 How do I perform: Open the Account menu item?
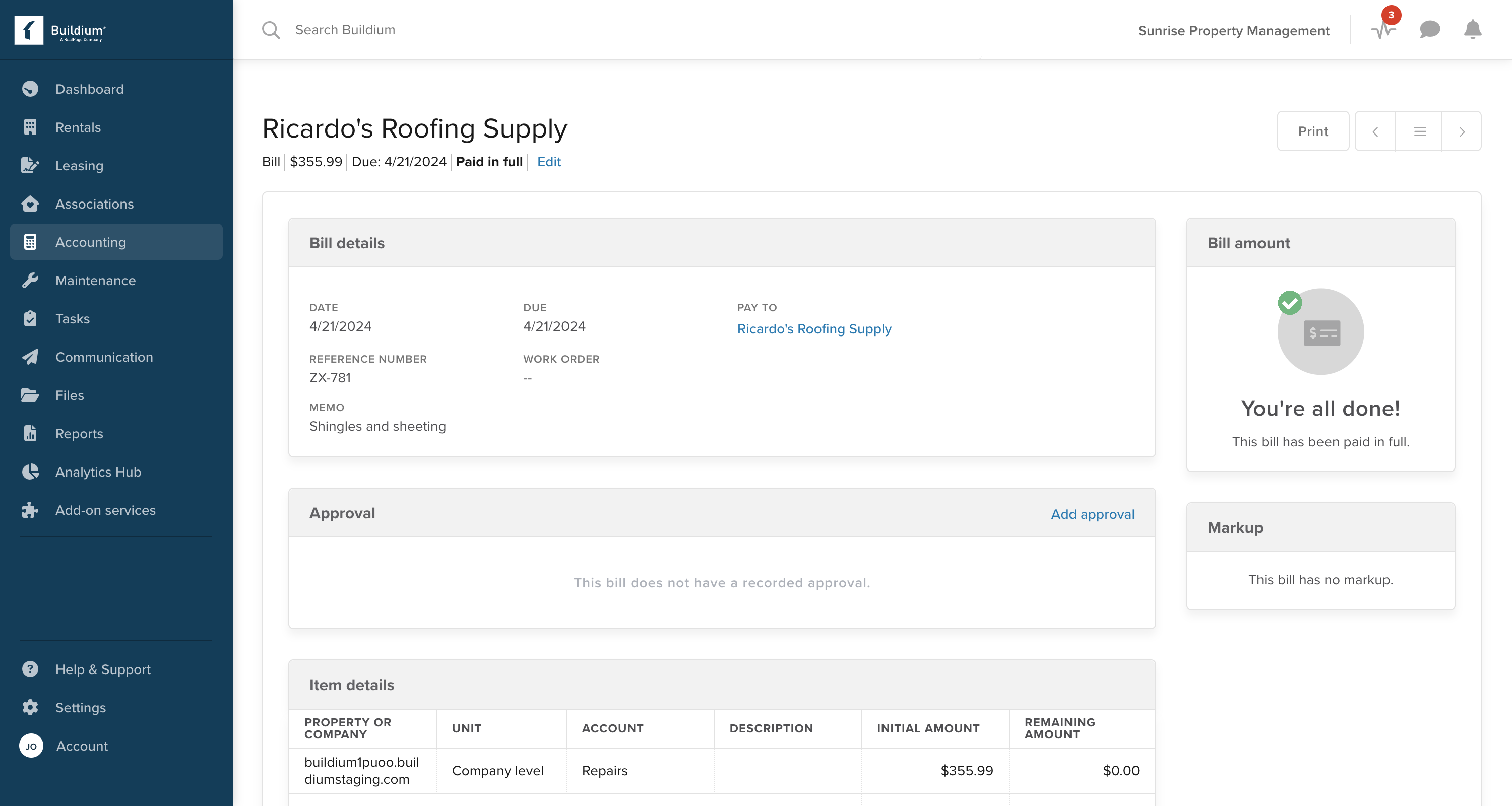(116, 746)
